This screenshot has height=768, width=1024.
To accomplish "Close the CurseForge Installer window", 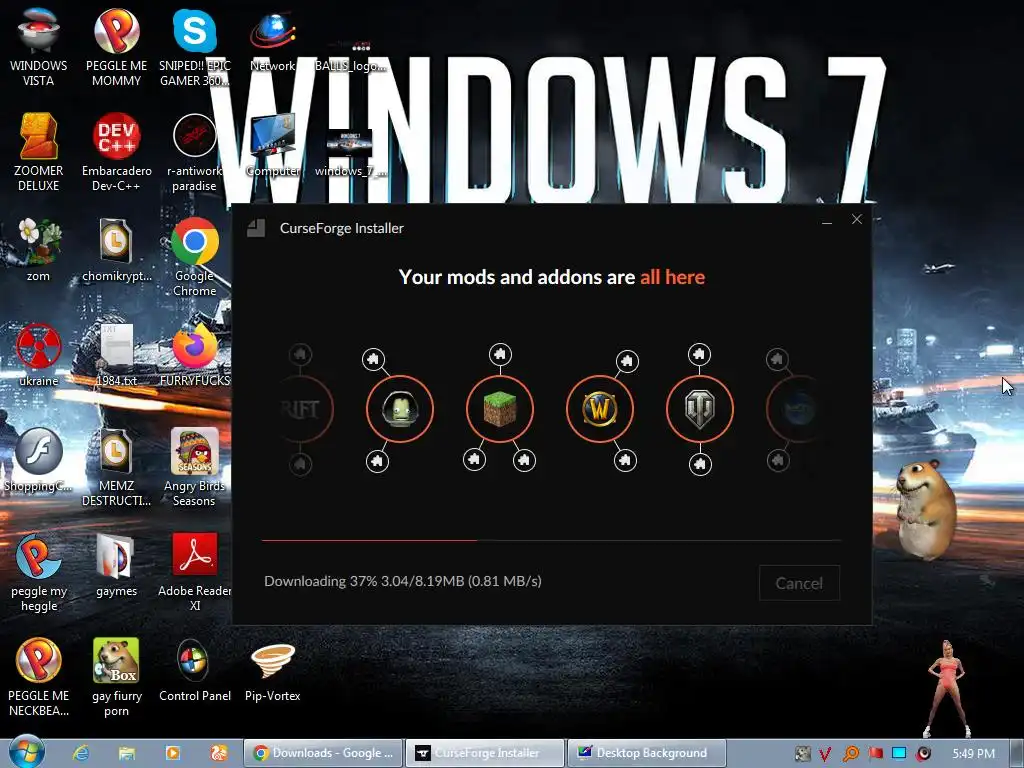I will pos(857,219).
